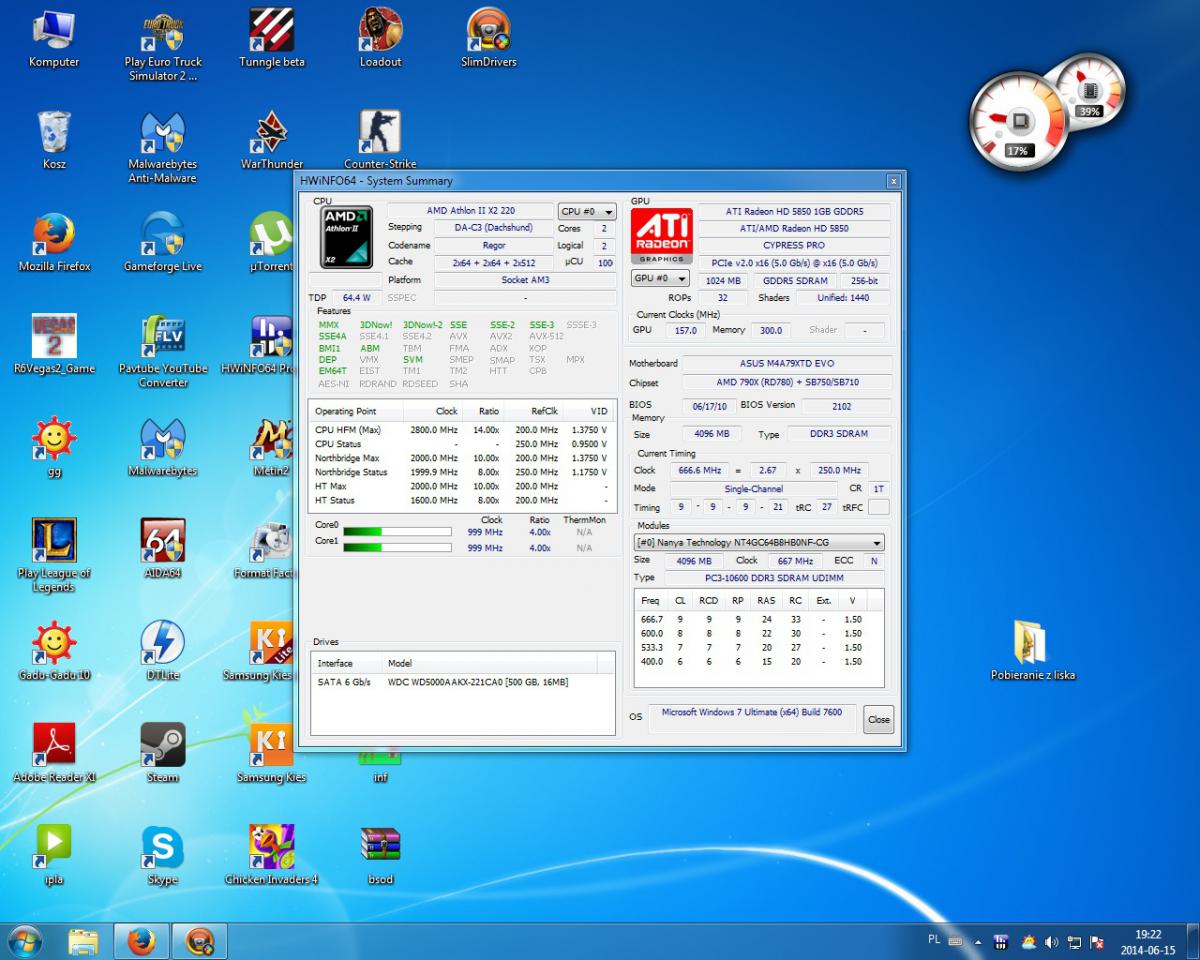Open the volume control in system tray
Screen dimensions: 1200x960
pyautogui.click(x=1051, y=942)
